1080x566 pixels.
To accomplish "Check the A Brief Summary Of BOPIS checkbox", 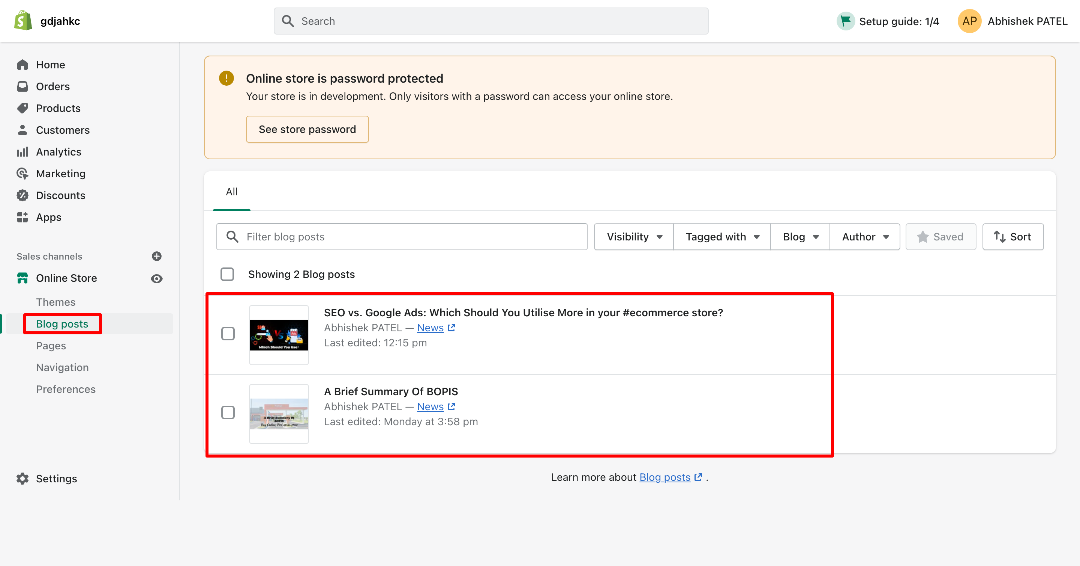I will (x=228, y=412).
